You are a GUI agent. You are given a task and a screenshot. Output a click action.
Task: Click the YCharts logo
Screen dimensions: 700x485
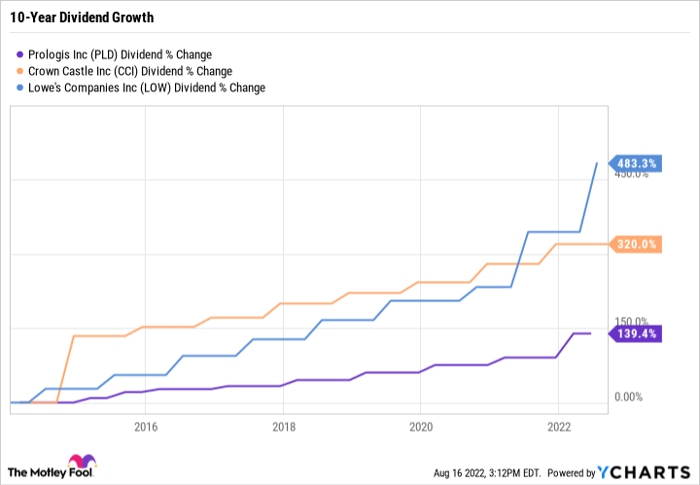(642, 471)
